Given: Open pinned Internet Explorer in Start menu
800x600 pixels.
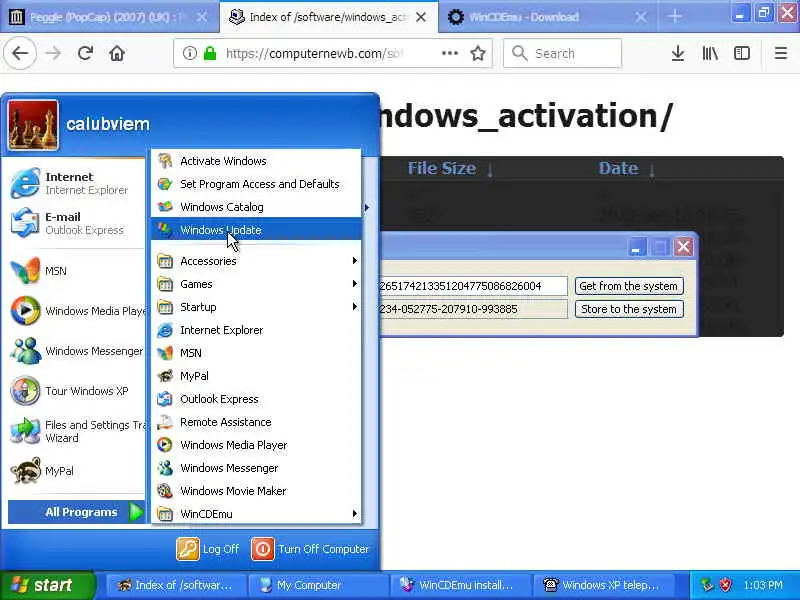Looking at the screenshot, I should 76,183.
